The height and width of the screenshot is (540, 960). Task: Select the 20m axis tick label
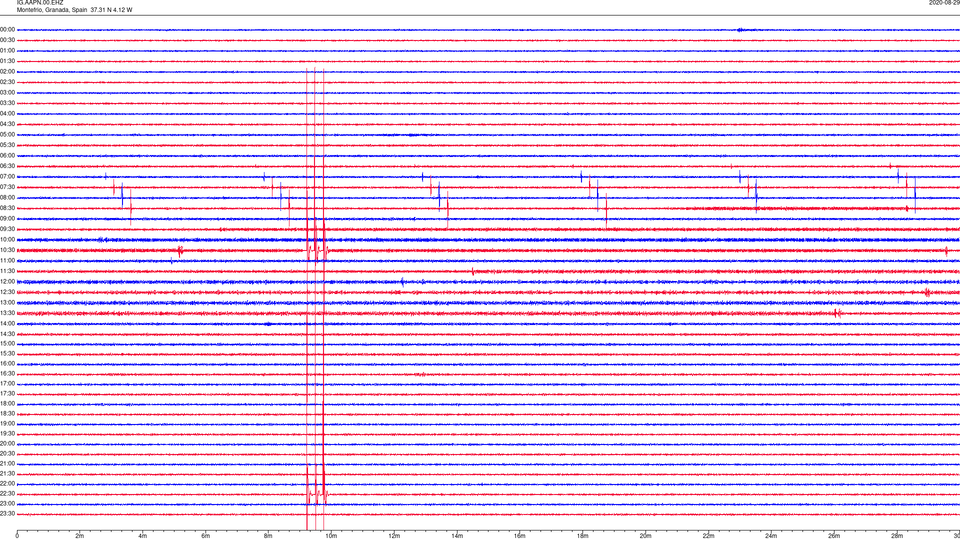point(645,536)
